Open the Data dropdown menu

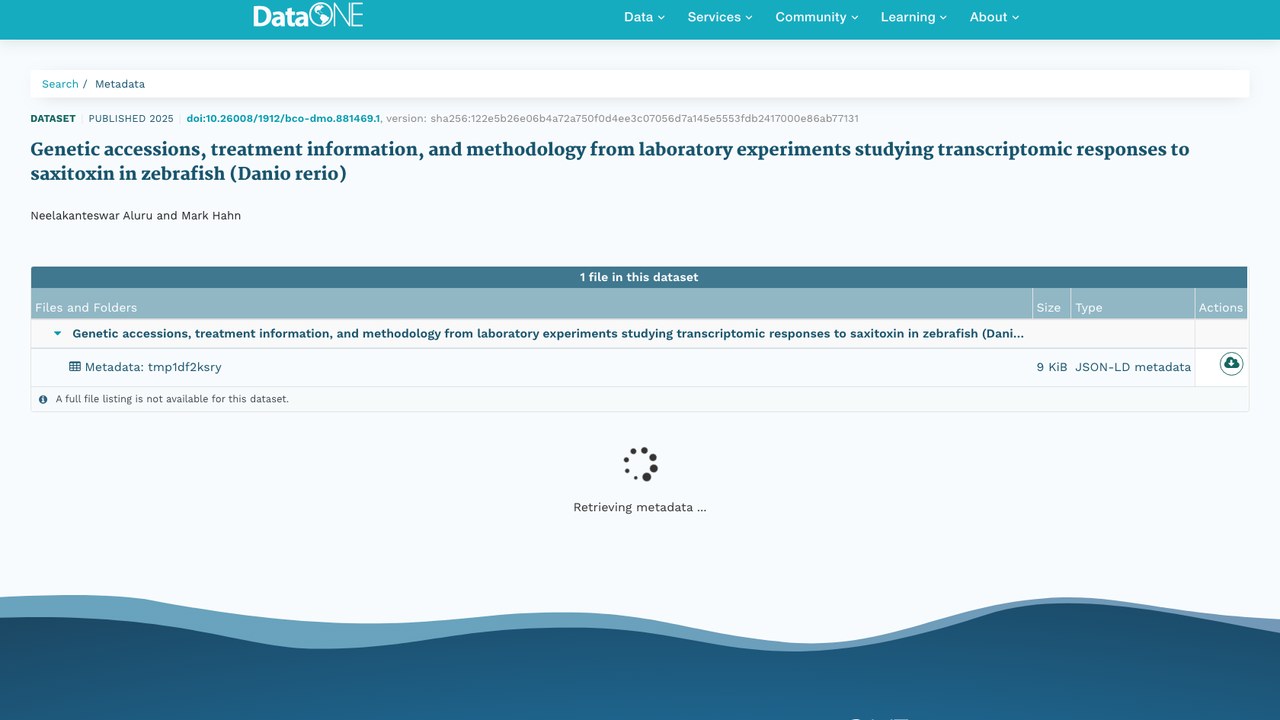coord(644,17)
